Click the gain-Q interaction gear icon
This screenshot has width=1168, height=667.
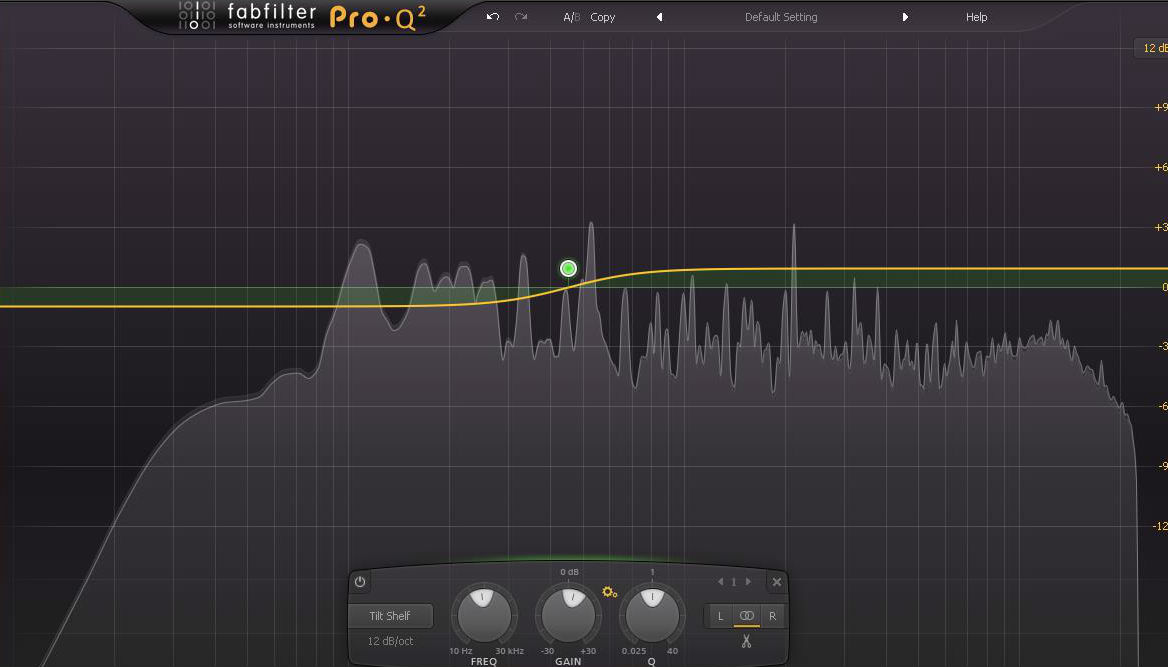609,592
